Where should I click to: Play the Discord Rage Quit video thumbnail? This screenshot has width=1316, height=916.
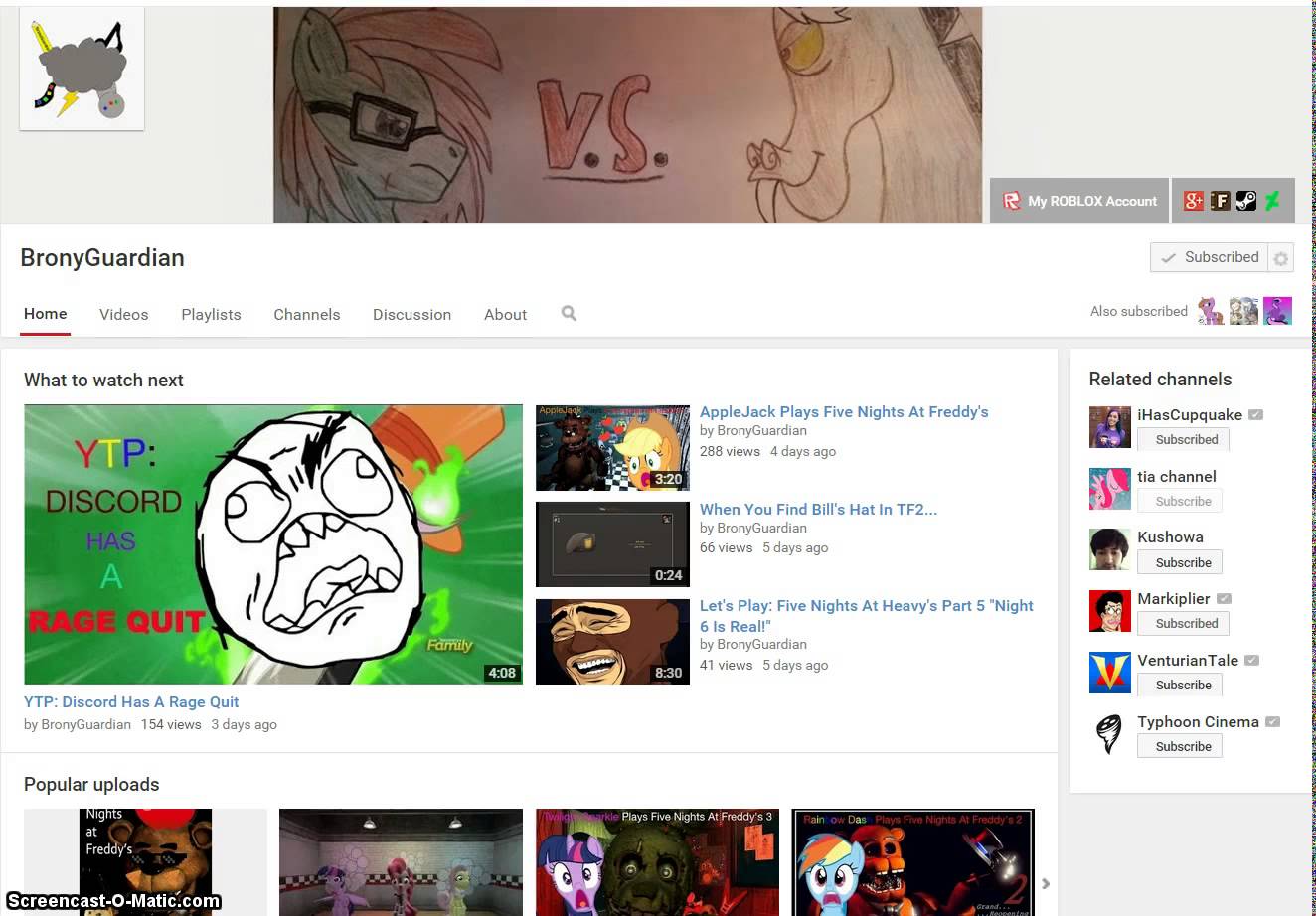click(x=273, y=544)
